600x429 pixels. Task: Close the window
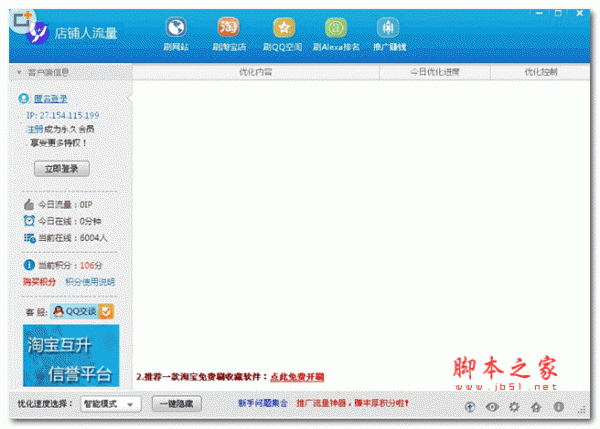(579, 13)
